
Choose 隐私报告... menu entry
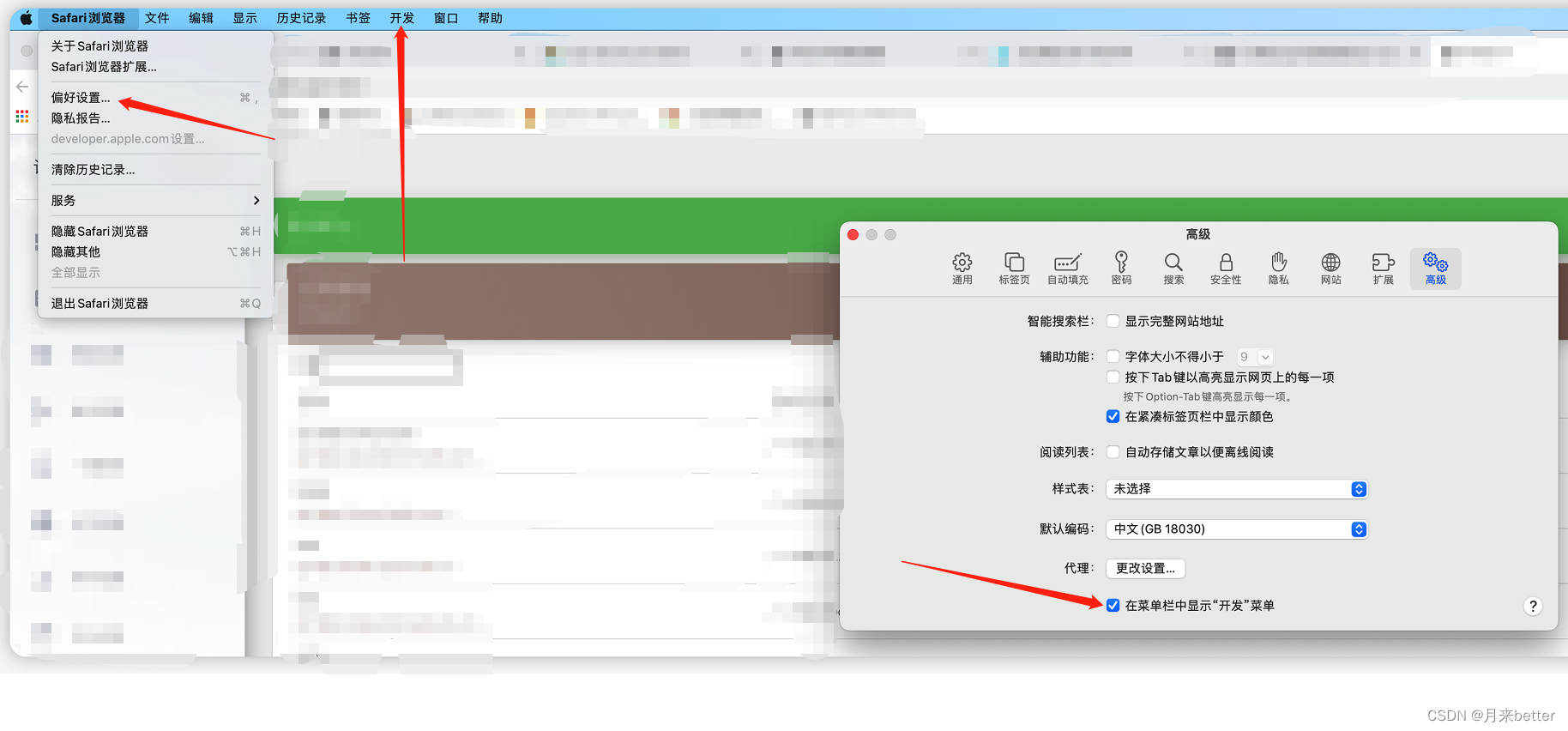click(x=155, y=118)
